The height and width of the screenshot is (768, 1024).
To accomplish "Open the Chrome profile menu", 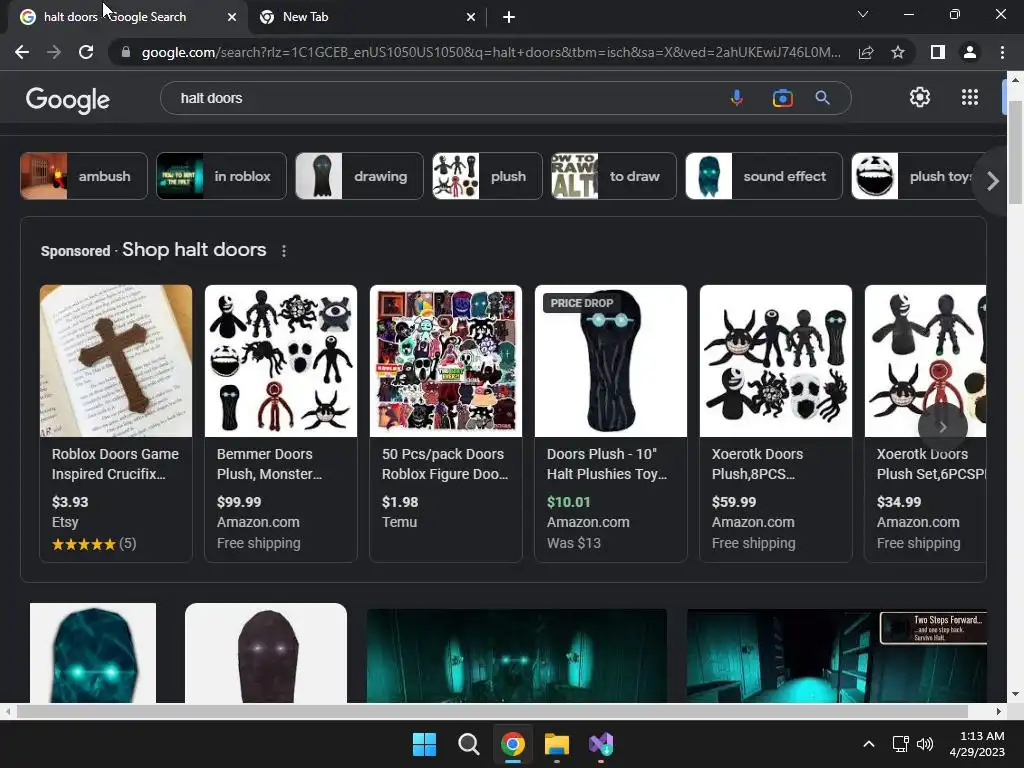I will point(970,52).
